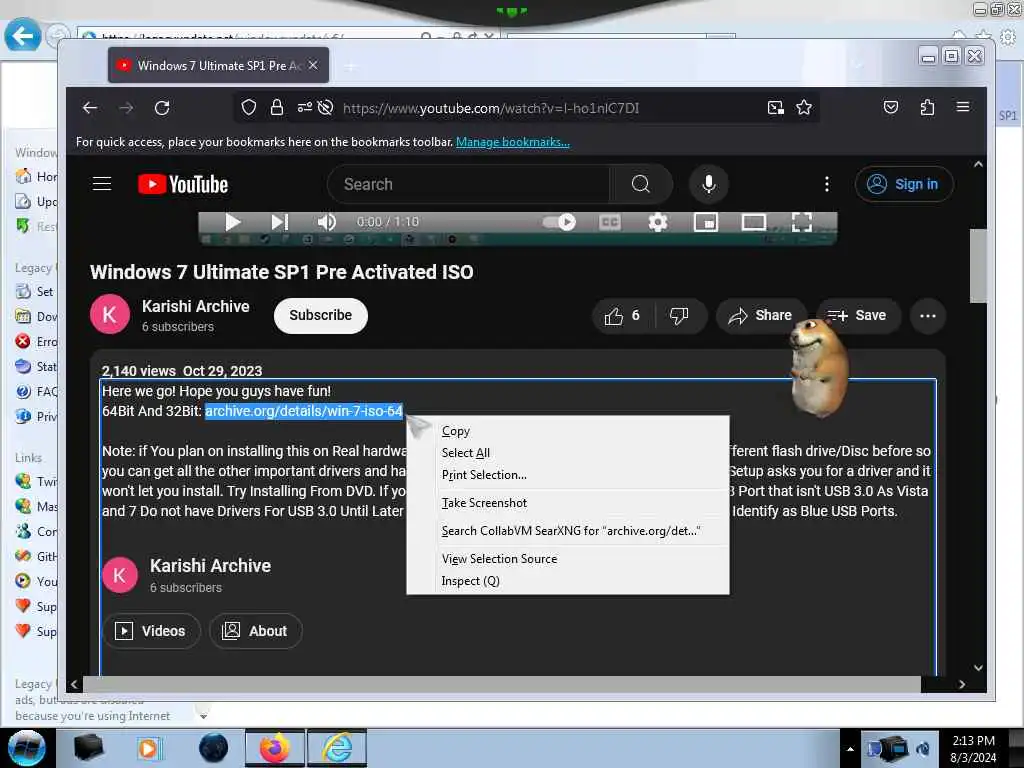The width and height of the screenshot is (1024, 768).
Task: Click the horizontal scrollbar right arrow
Action: [962, 684]
